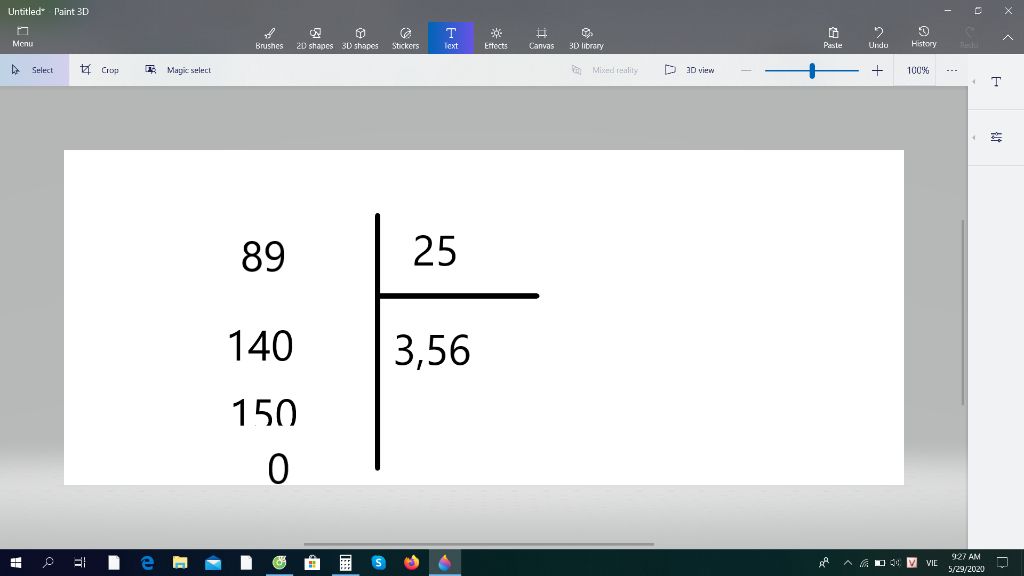Click the number 25 on canvas
The image size is (1024, 576).
tap(435, 251)
